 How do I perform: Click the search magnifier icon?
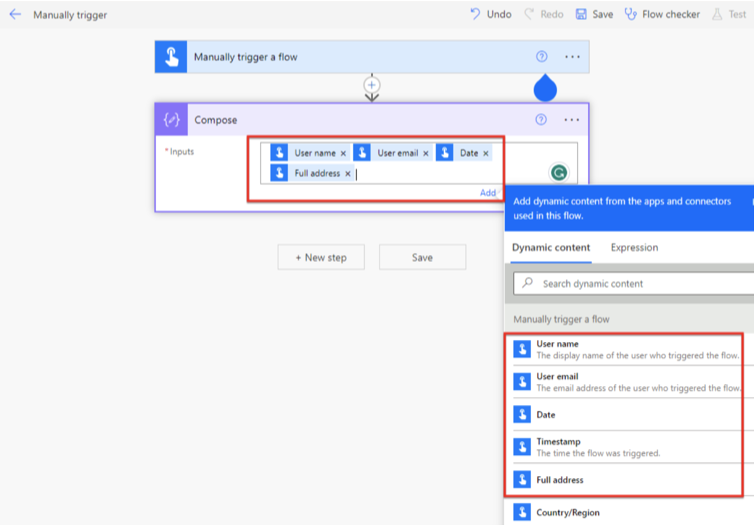pyautogui.click(x=528, y=283)
